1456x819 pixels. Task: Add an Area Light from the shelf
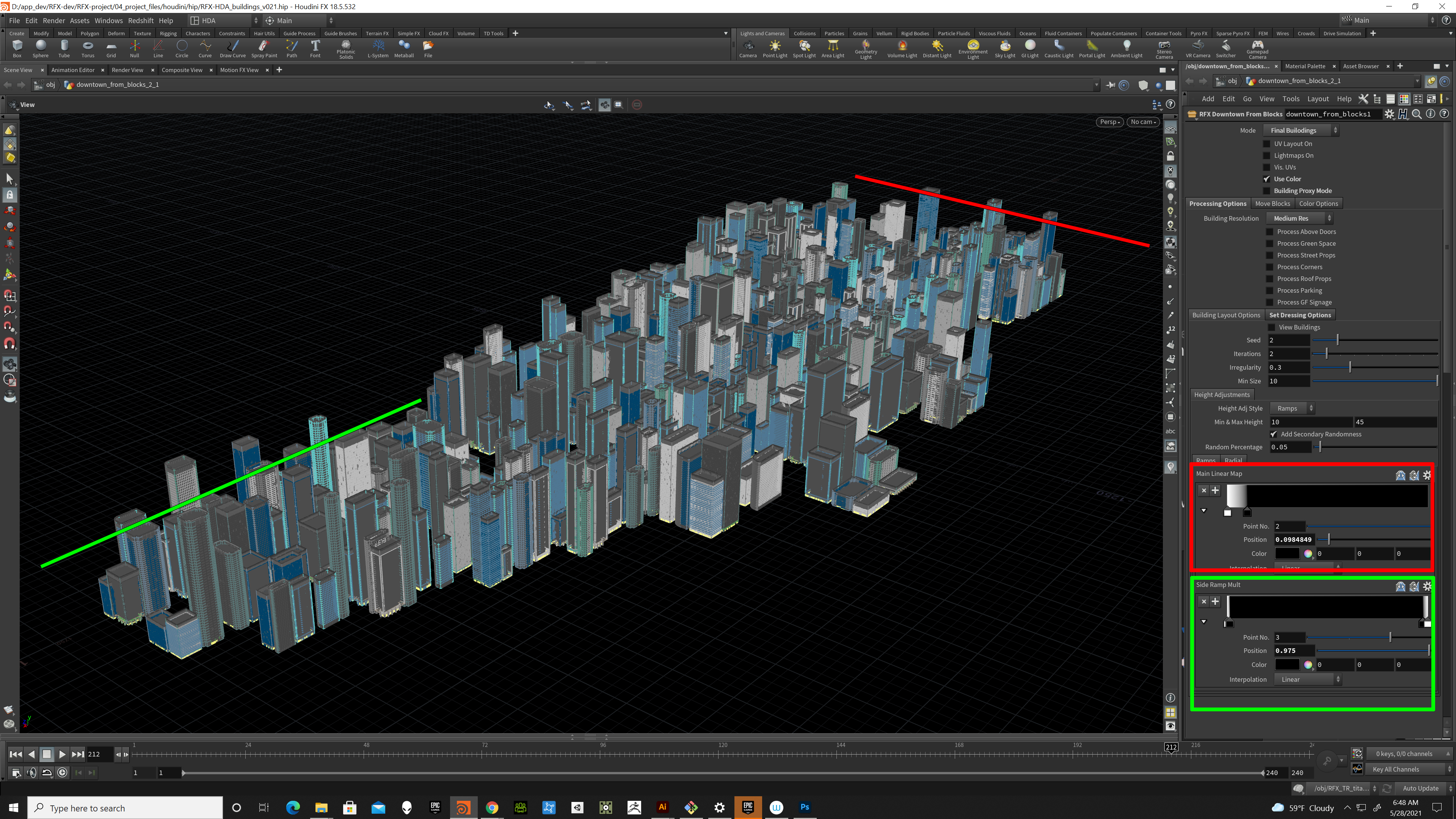[833, 49]
